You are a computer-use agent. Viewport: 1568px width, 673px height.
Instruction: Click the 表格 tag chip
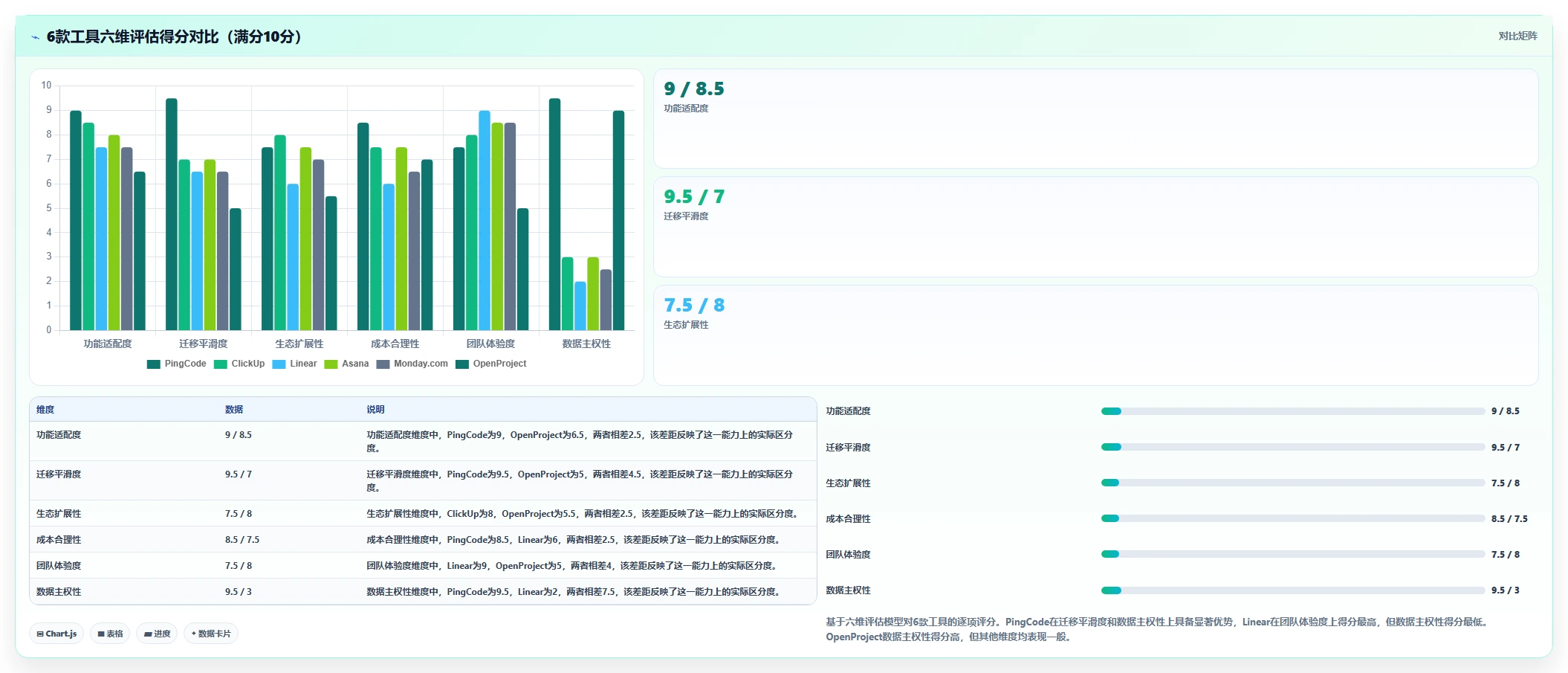coord(110,634)
